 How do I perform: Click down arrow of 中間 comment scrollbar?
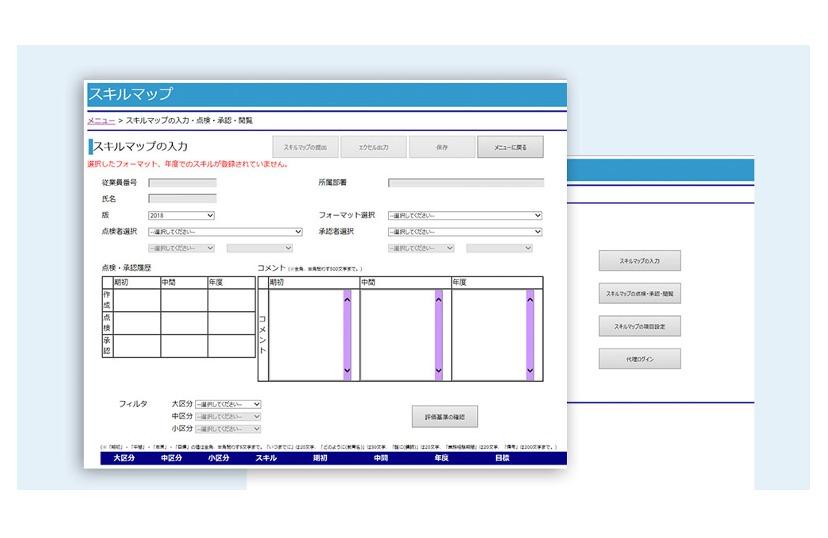pyautogui.click(x=438, y=372)
